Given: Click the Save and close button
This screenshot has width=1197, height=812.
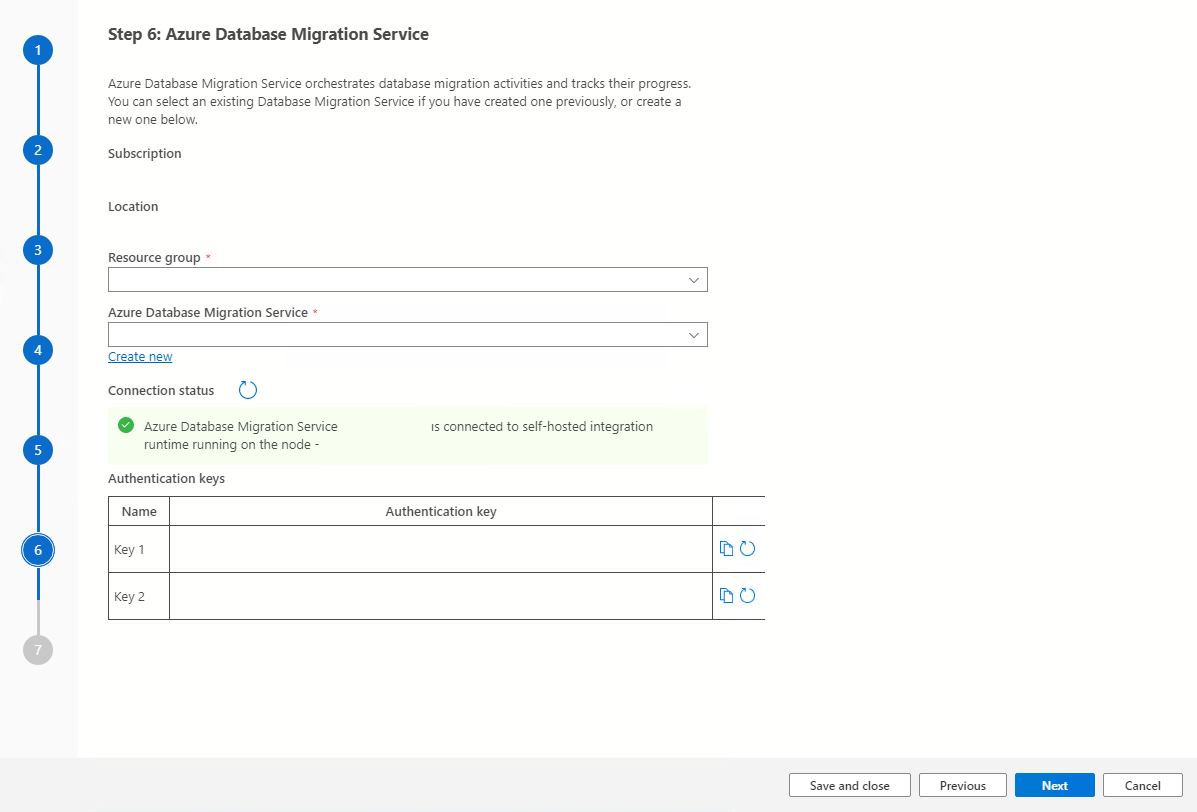Looking at the screenshot, I should click(x=849, y=785).
